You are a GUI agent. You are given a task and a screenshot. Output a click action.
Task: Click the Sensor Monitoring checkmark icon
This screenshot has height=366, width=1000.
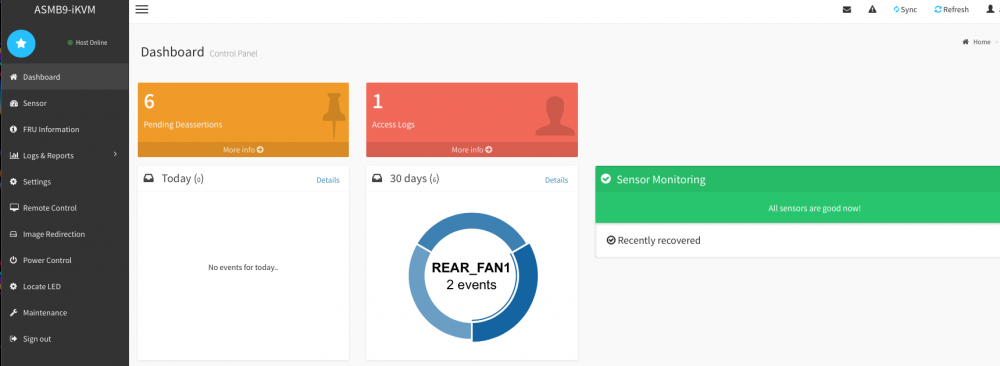[x=606, y=179]
